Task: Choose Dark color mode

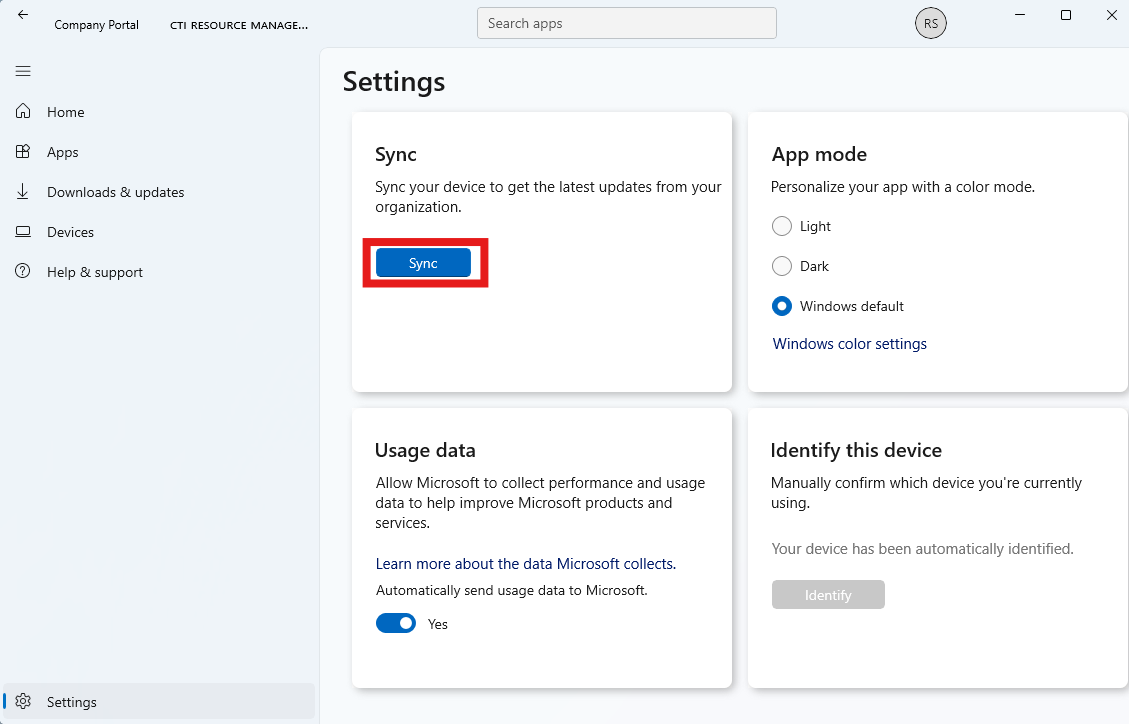Action: [782, 266]
